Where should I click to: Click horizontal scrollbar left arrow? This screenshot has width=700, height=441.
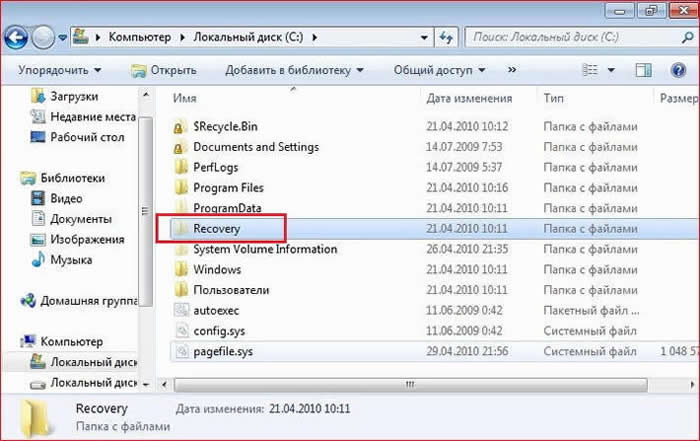tap(164, 384)
